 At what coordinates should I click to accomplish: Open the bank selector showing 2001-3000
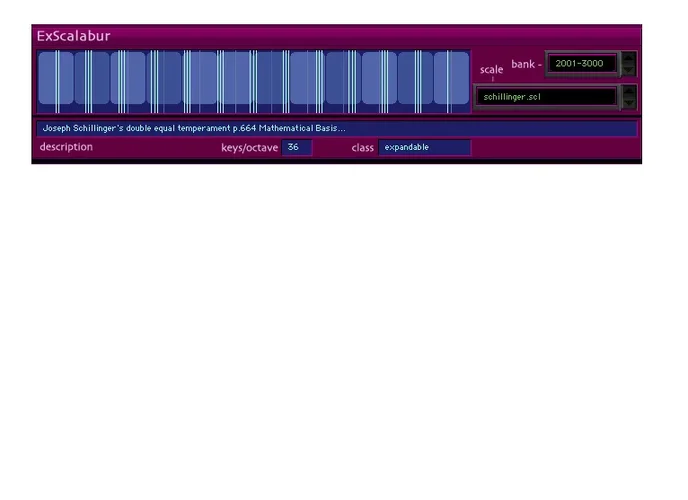point(582,64)
